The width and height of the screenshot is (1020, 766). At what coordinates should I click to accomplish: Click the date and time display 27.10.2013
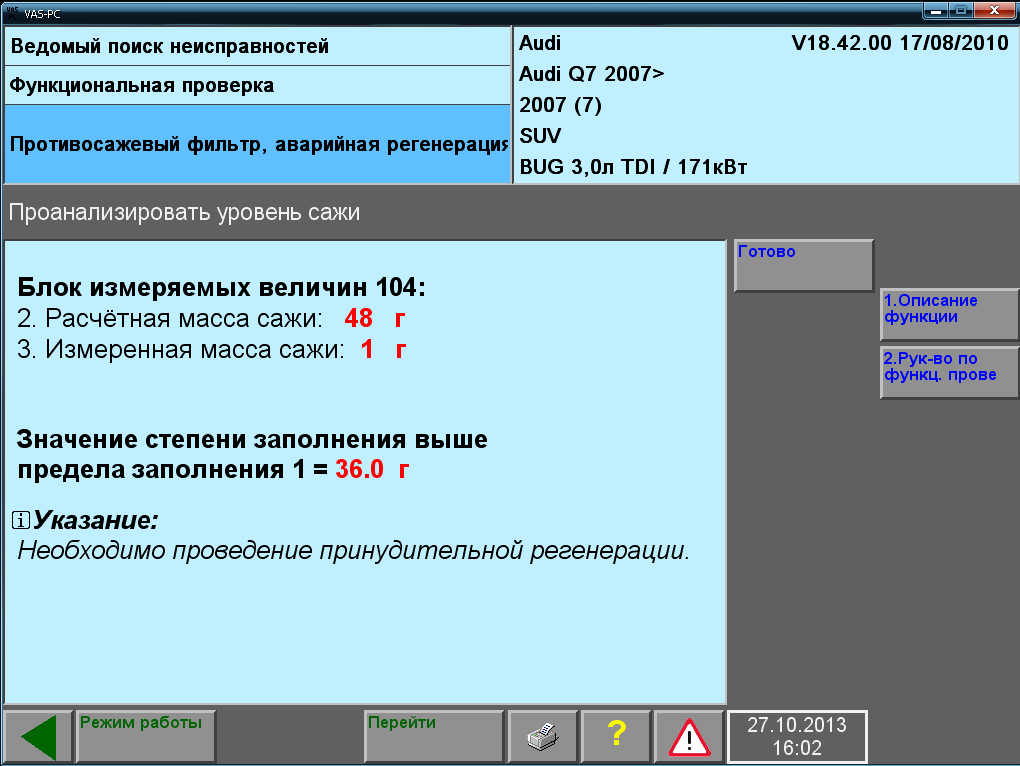coord(797,737)
